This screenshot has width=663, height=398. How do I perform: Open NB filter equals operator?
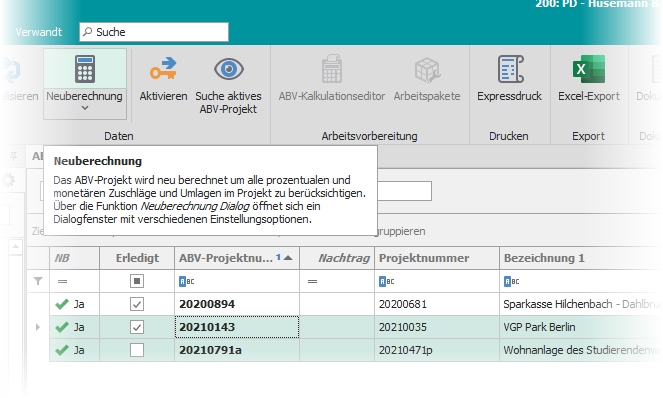pyautogui.click(x=63, y=281)
